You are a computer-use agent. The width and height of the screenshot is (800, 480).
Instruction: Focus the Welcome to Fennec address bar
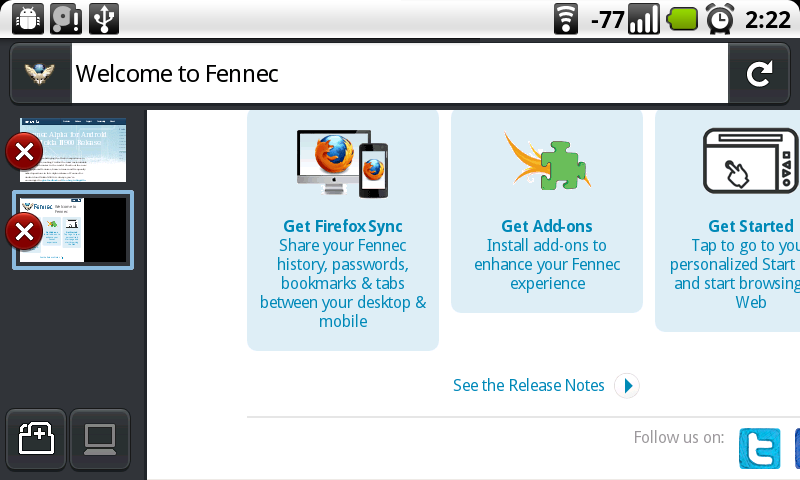point(399,74)
